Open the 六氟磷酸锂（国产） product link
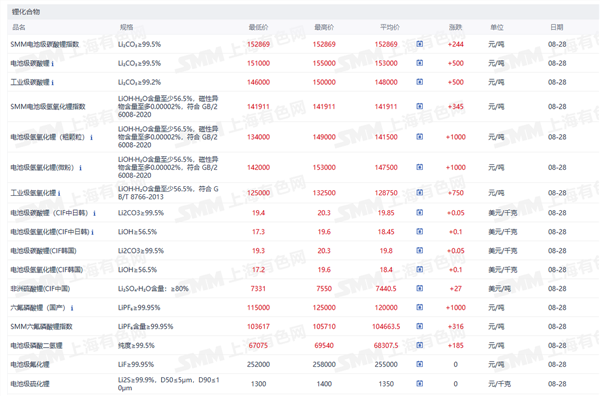This screenshot has width=600, height=396. click(x=39, y=308)
